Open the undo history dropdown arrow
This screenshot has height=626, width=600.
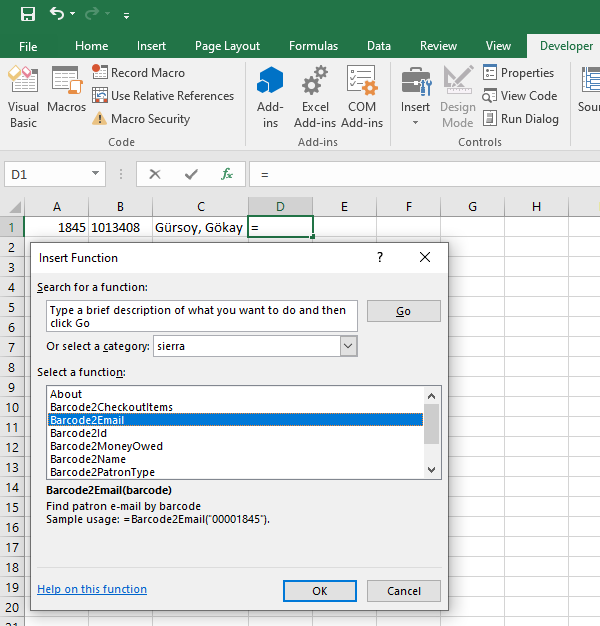73,14
